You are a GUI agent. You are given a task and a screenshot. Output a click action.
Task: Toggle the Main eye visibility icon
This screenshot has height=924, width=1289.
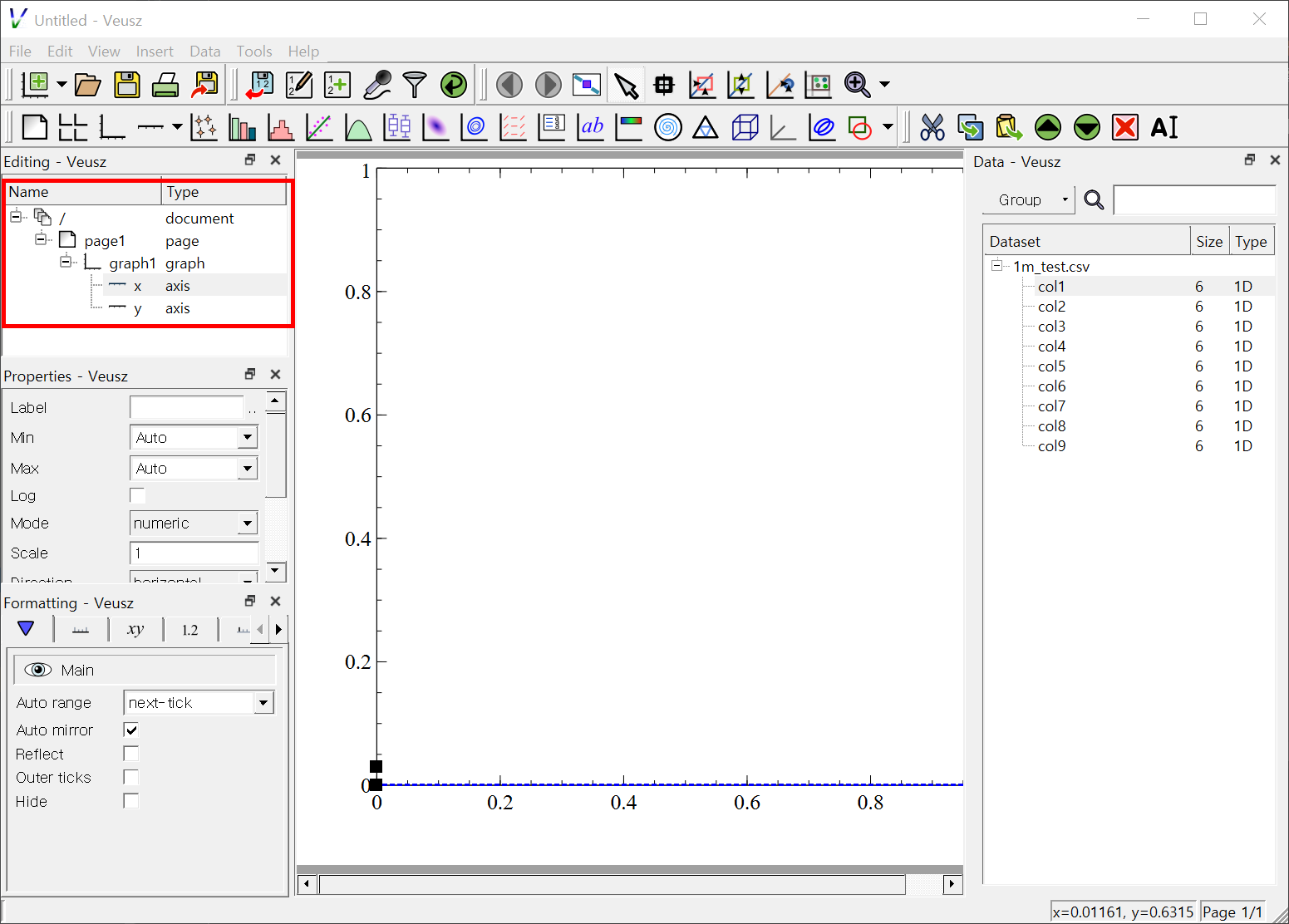coord(38,670)
